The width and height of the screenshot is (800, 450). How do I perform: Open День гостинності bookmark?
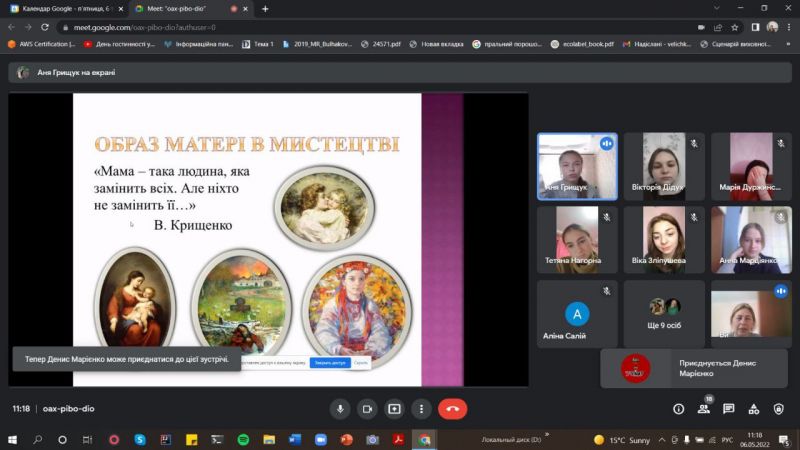[x=119, y=44]
